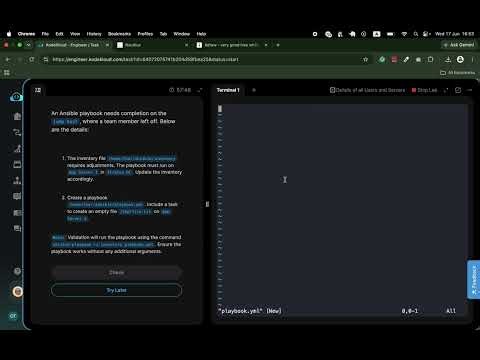Open the All Bookmarks folder
The width and height of the screenshot is (480, 360).
point(457,73)
